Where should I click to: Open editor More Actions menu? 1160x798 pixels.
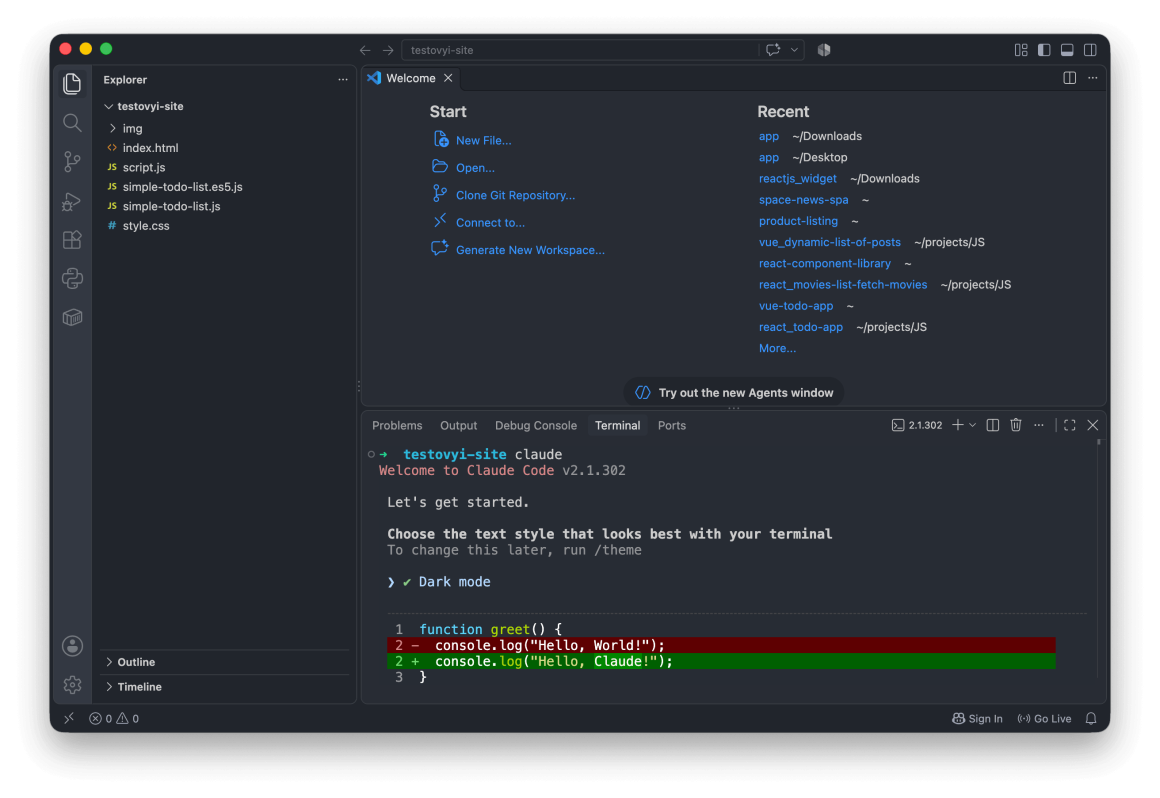[x=1093, y=78]
